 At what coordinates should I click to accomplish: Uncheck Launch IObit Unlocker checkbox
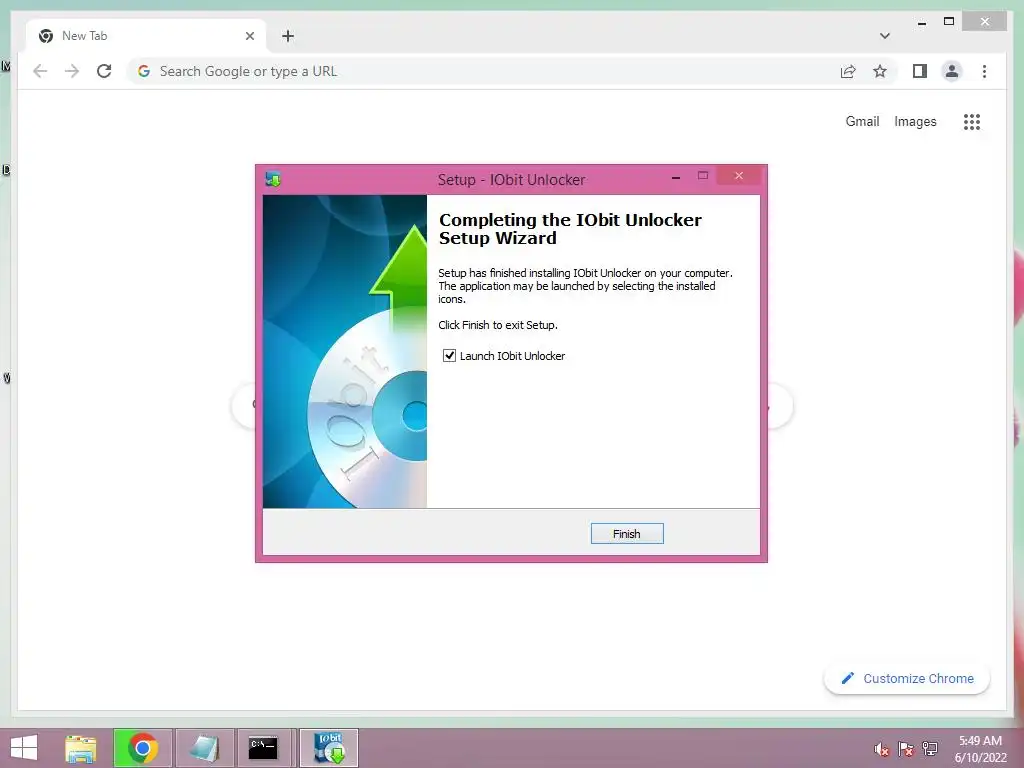[449, 356]
